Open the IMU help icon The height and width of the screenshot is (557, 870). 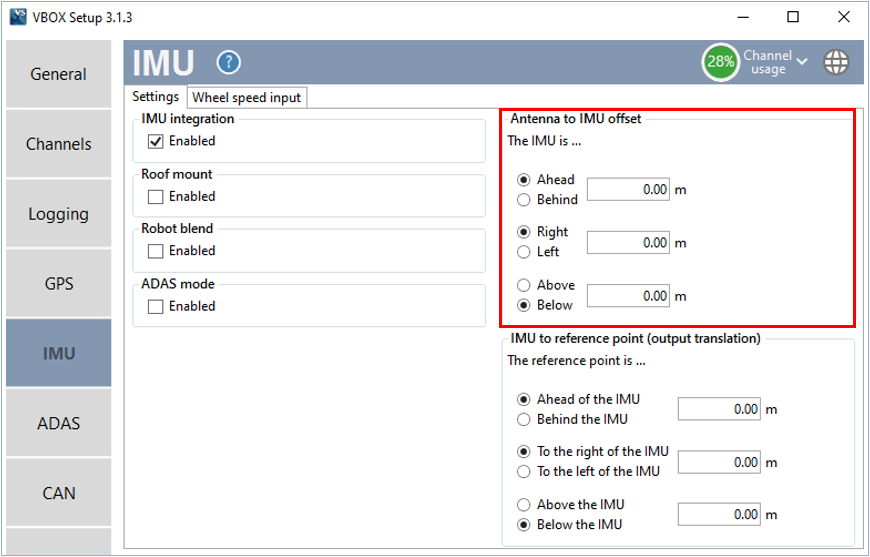[x=229, y=62]
